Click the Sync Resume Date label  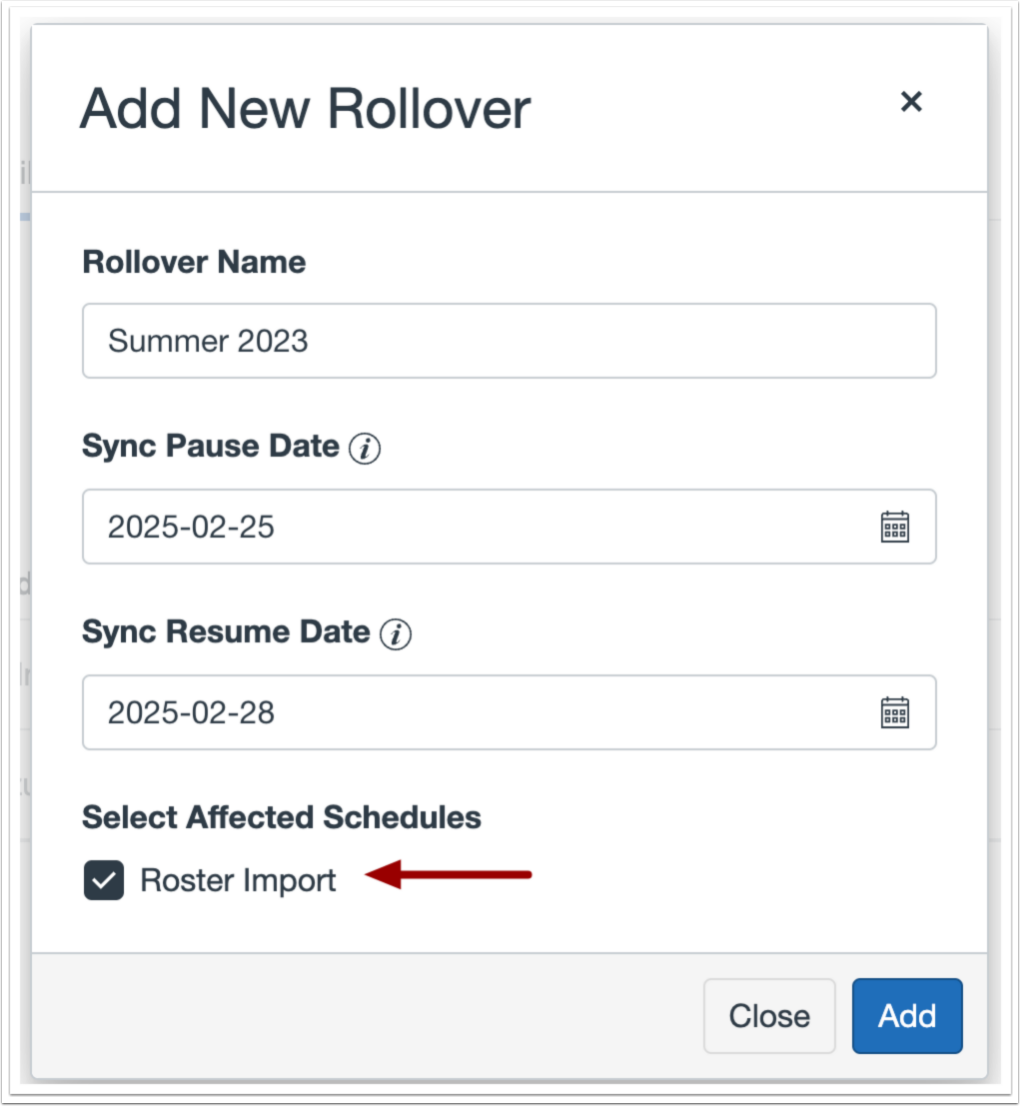(x=226, y=632)
